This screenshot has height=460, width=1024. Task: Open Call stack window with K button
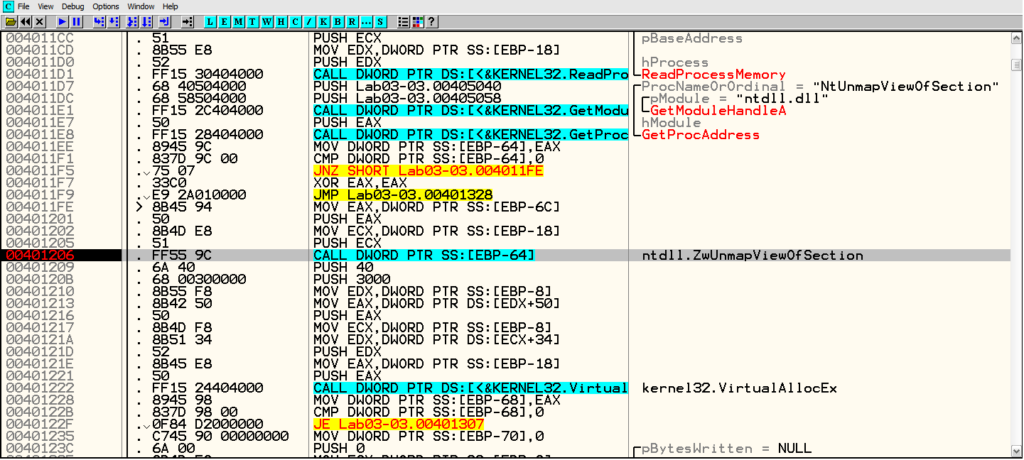(x=323, y=21)
